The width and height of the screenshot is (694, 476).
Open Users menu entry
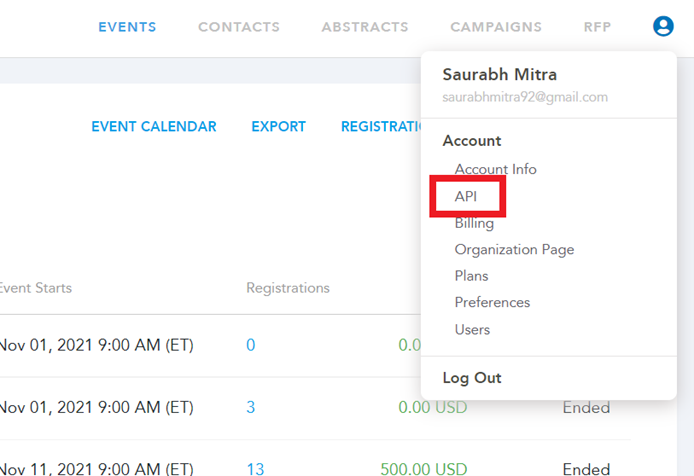click(x=472, y=329)
